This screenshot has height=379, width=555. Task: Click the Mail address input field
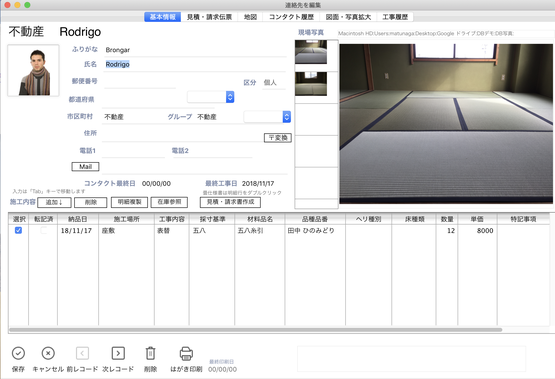pos(195,167)
